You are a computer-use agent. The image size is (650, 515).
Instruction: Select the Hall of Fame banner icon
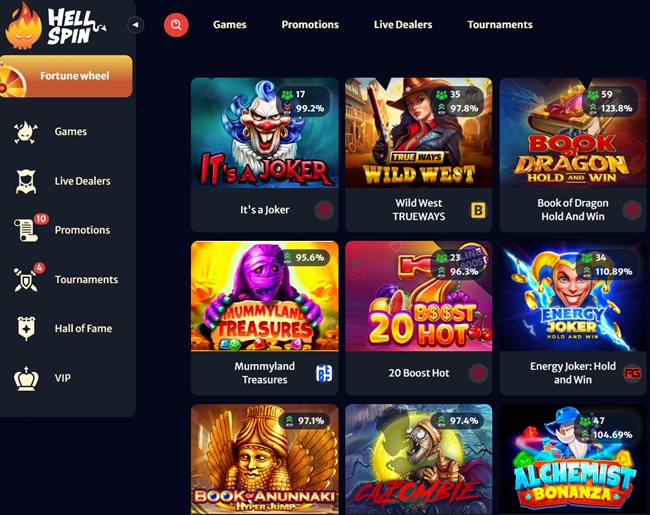[26, 328]
